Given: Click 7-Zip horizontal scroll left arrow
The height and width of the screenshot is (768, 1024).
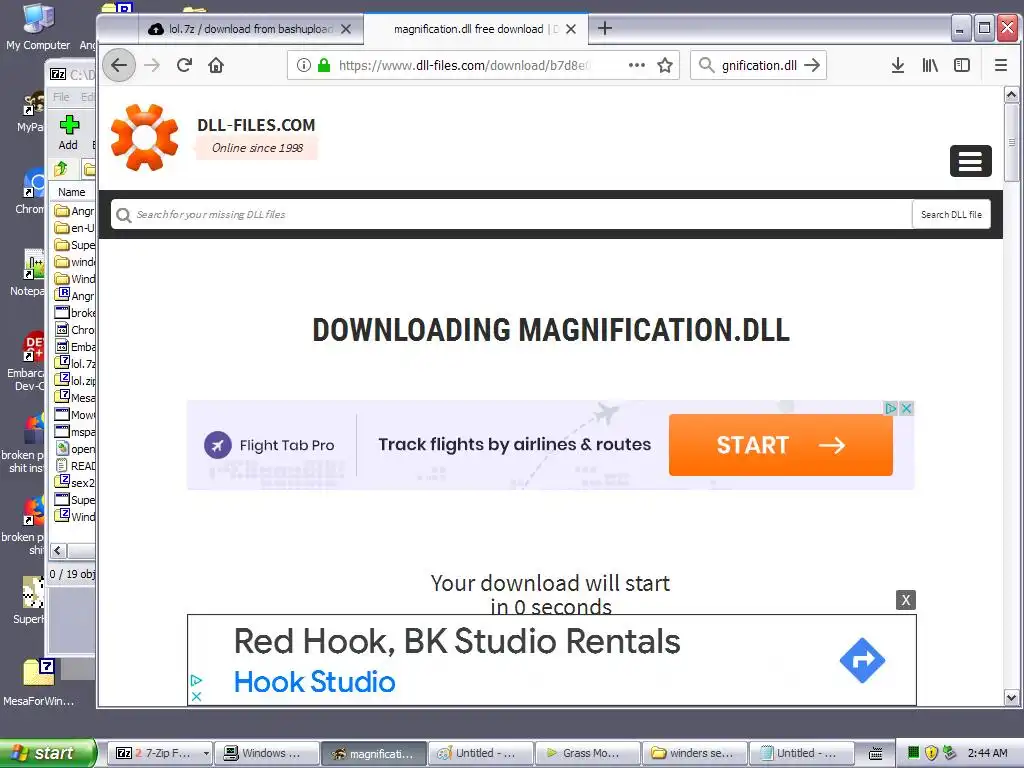Looking at the screenshot, I should pos(58,551).
